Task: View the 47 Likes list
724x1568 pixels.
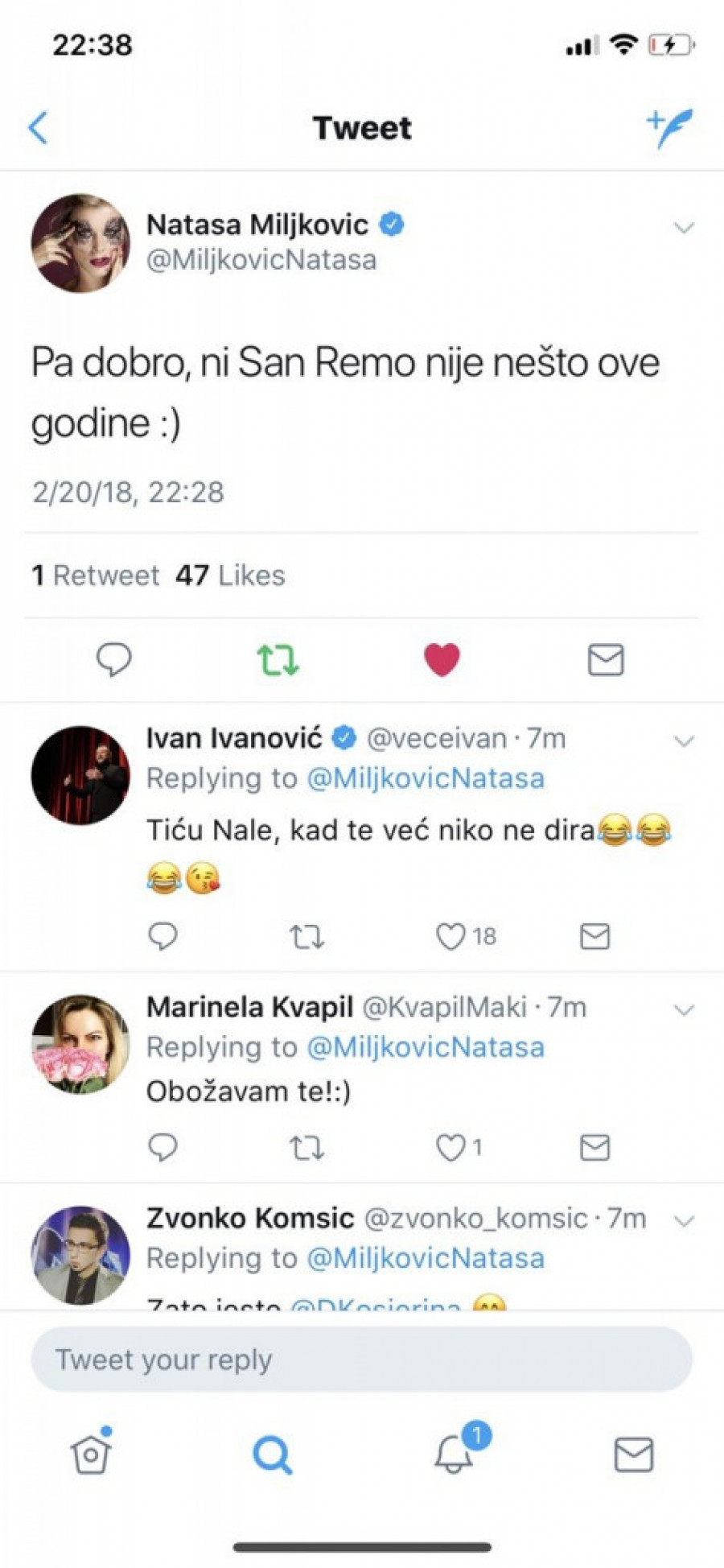Action: click(x=230, y=576)
